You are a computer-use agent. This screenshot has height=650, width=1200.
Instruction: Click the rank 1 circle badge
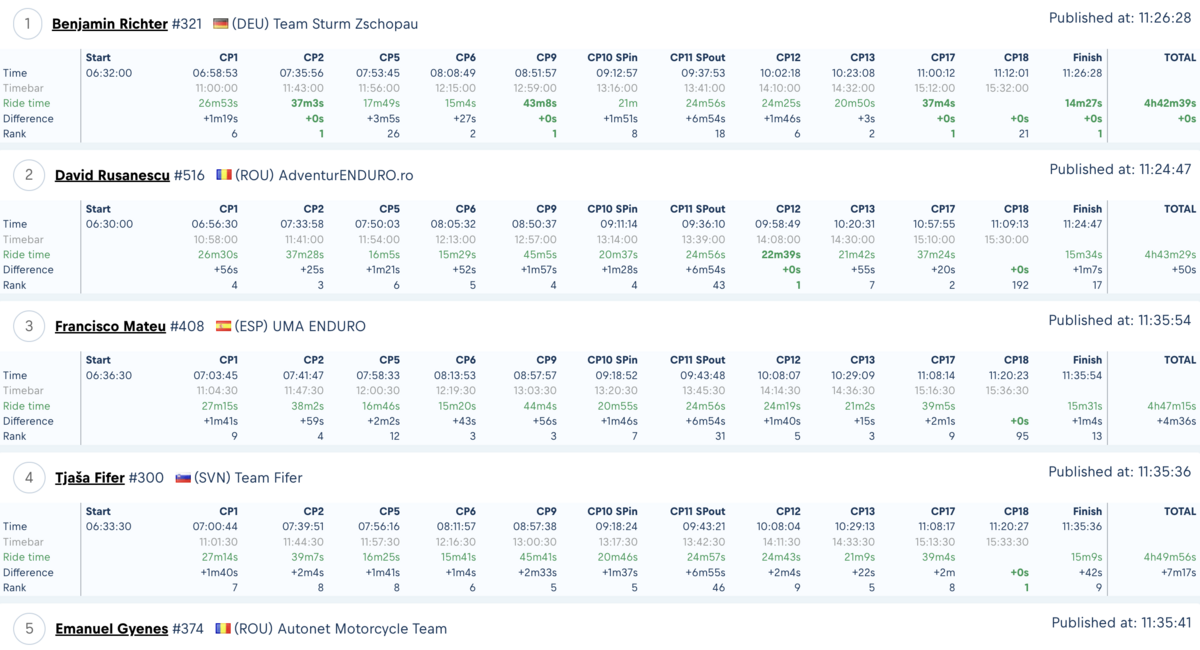click(x=28, y=24)
